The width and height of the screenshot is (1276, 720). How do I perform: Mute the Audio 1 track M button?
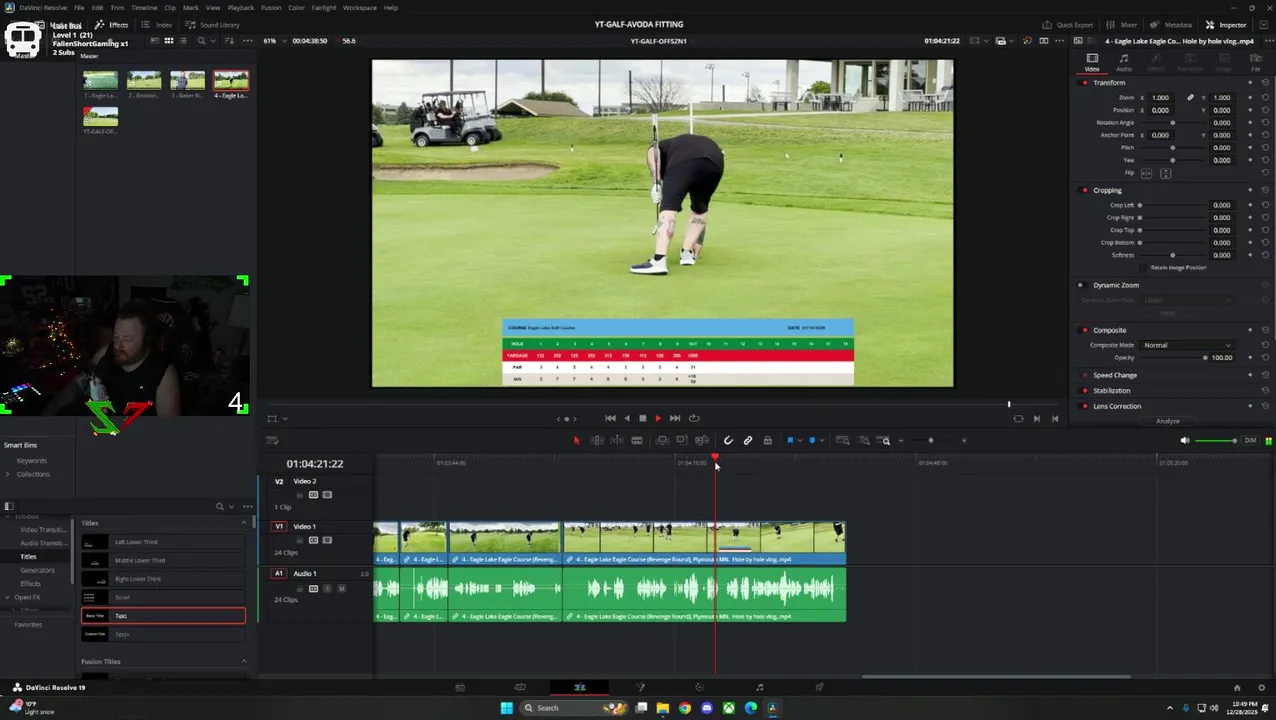341,588
